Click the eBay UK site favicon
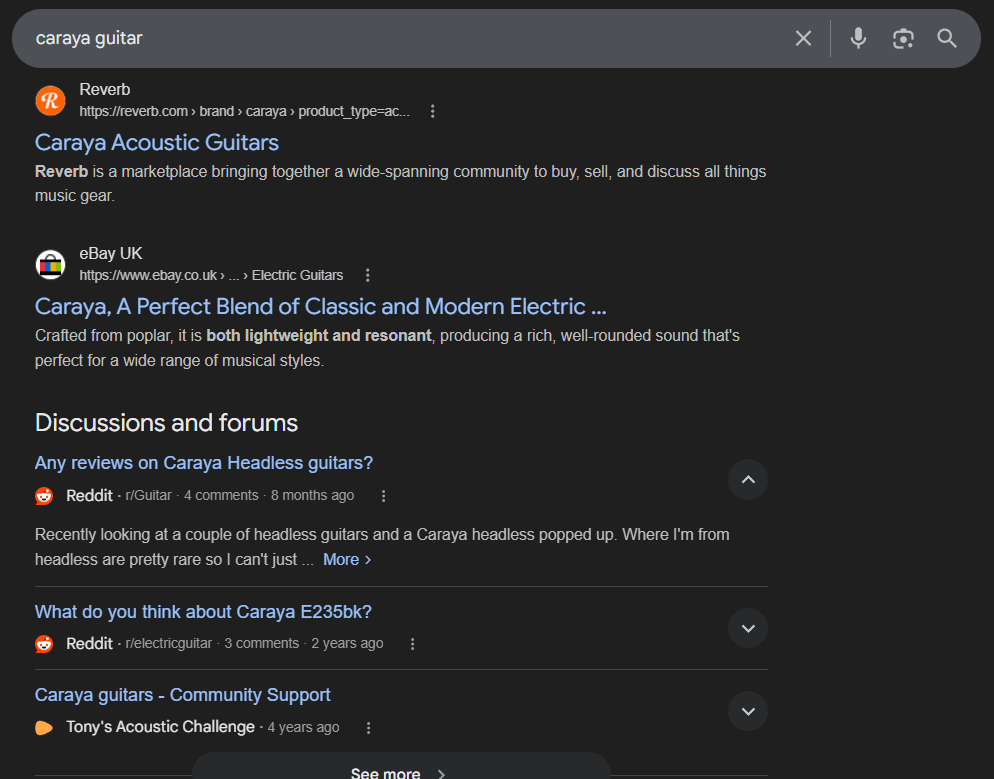 pyautogui.click(x=51, y=265)
